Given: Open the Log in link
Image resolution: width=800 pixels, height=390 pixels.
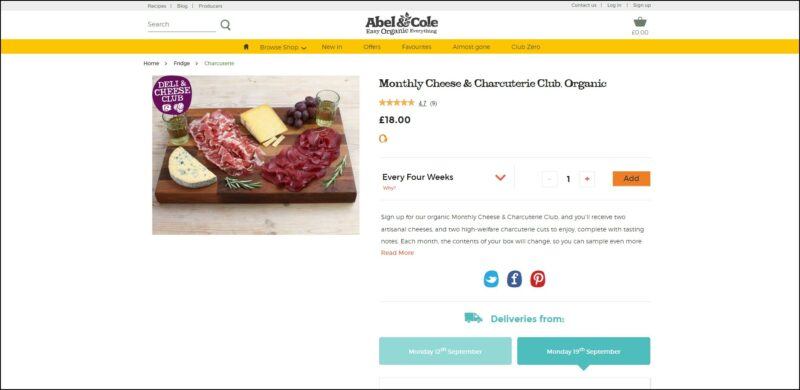Looking at the screenshot, I should 614,5.
